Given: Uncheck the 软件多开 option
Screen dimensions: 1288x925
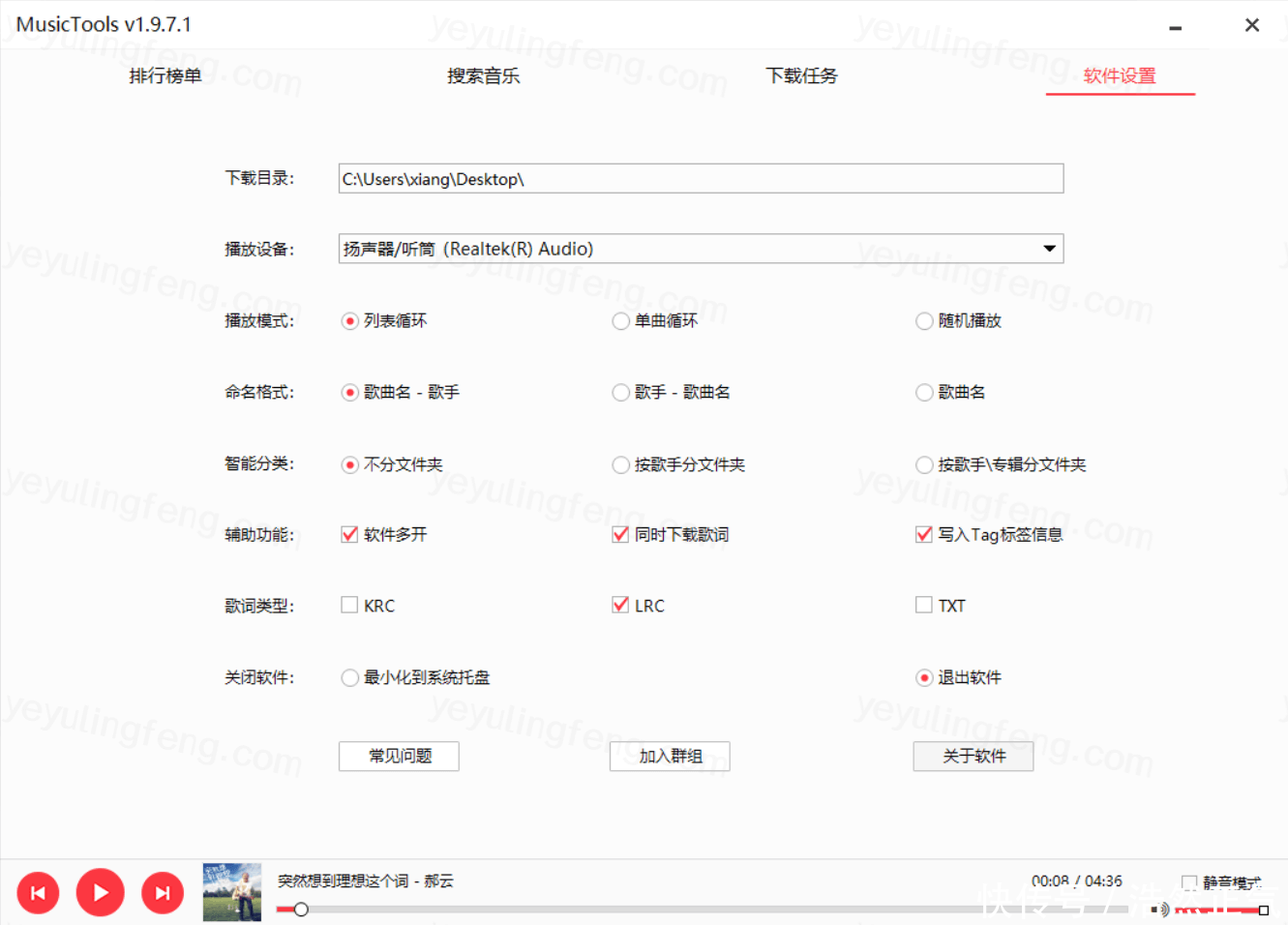Looking at the screenshot, I should click(349, 534).
